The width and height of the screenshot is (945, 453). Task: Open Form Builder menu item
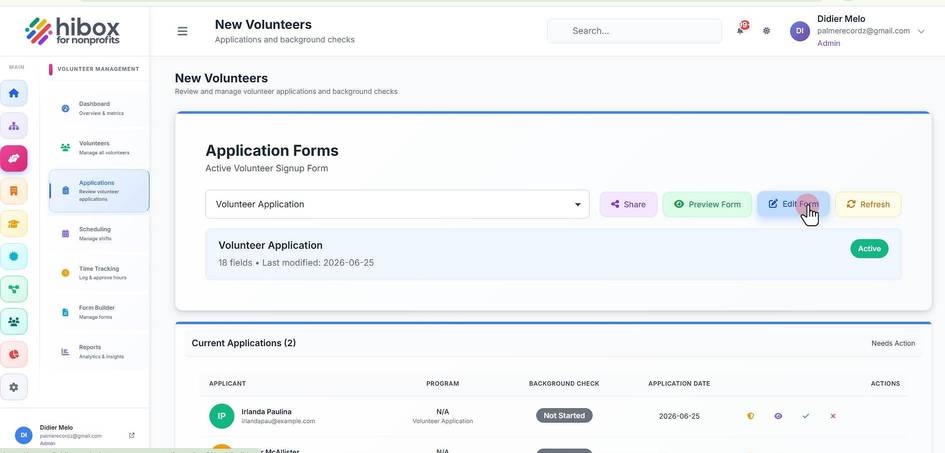(99, 312)
